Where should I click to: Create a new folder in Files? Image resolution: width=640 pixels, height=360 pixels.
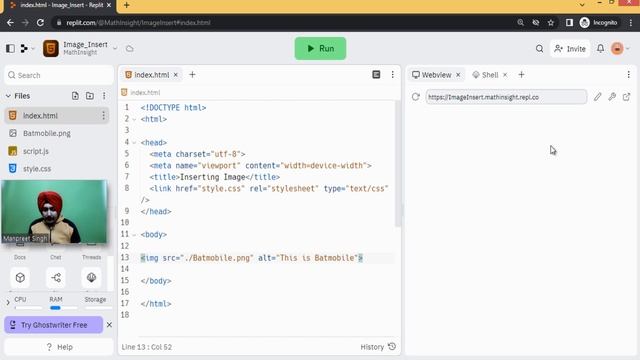[x=89, y=96]
